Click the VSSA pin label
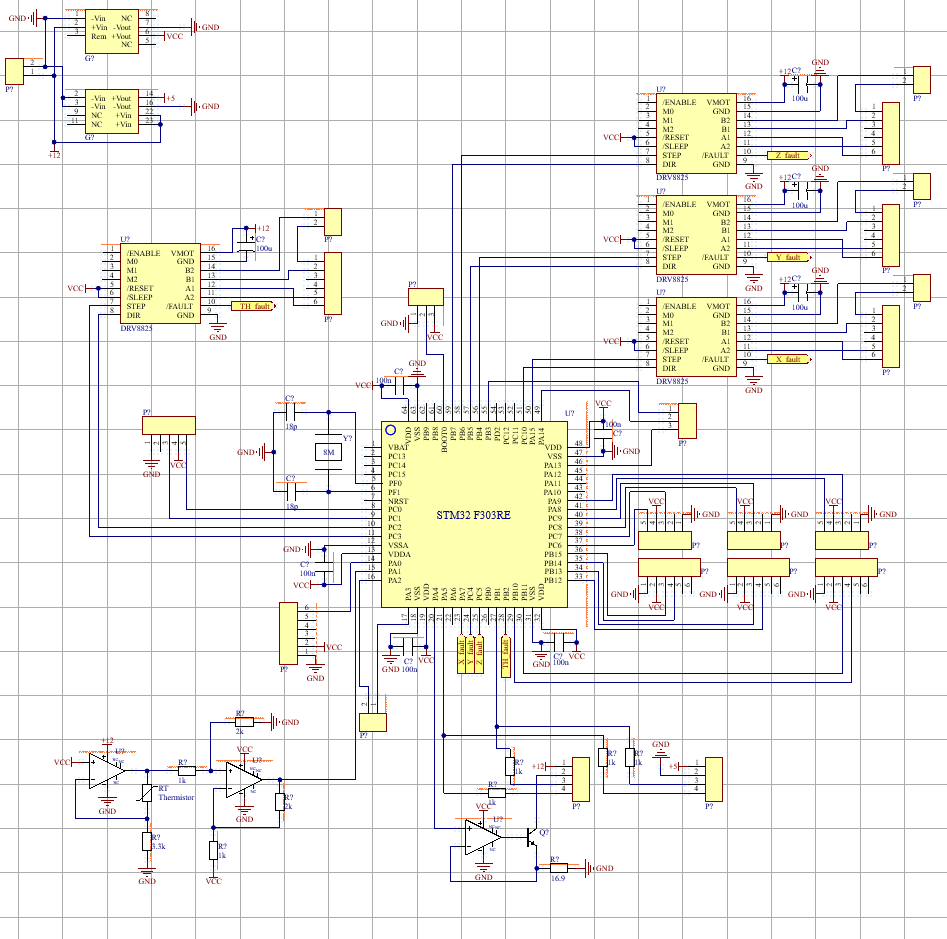The image size is (947, 939). tap(398, 545)
